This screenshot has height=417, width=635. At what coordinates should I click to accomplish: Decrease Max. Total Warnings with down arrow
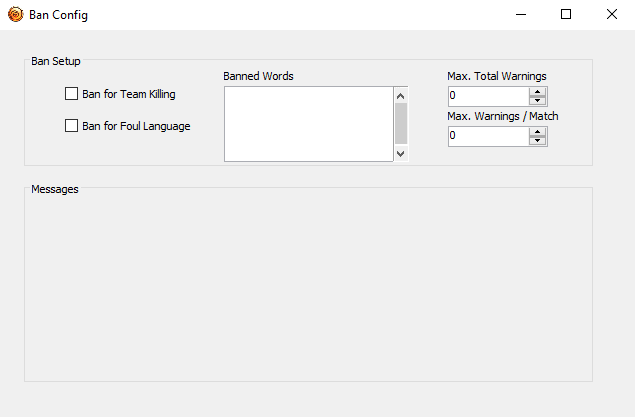[x=538, y=101]
